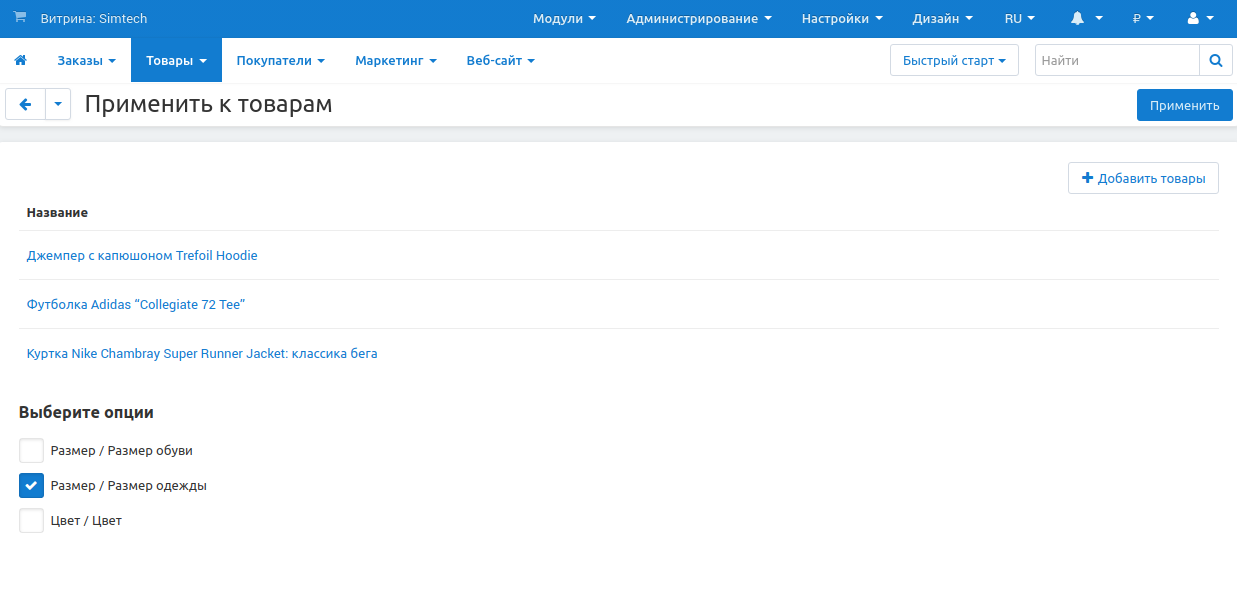
Task: Open the Товары menu tab
Action: click(x=176, y=61)
